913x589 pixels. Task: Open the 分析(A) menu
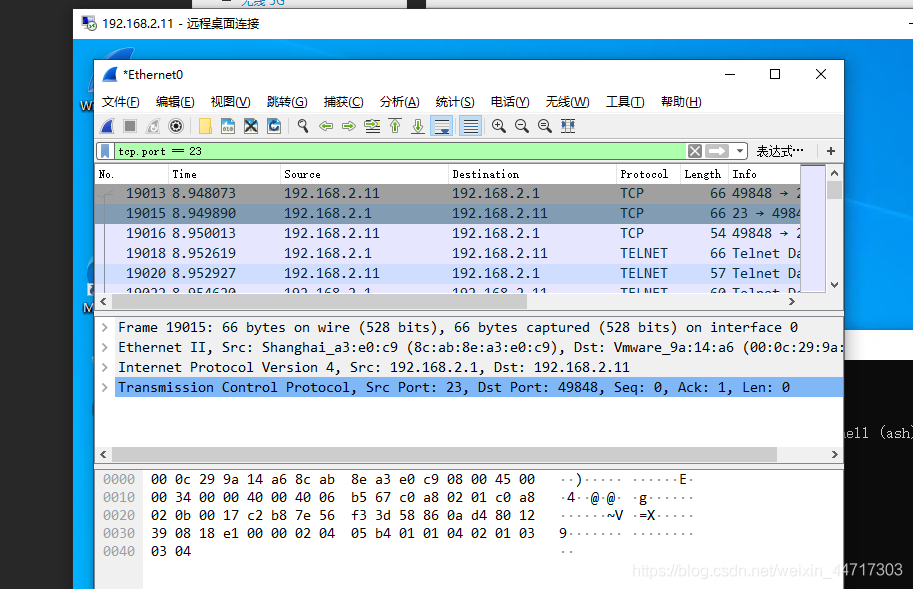(399, 102)
